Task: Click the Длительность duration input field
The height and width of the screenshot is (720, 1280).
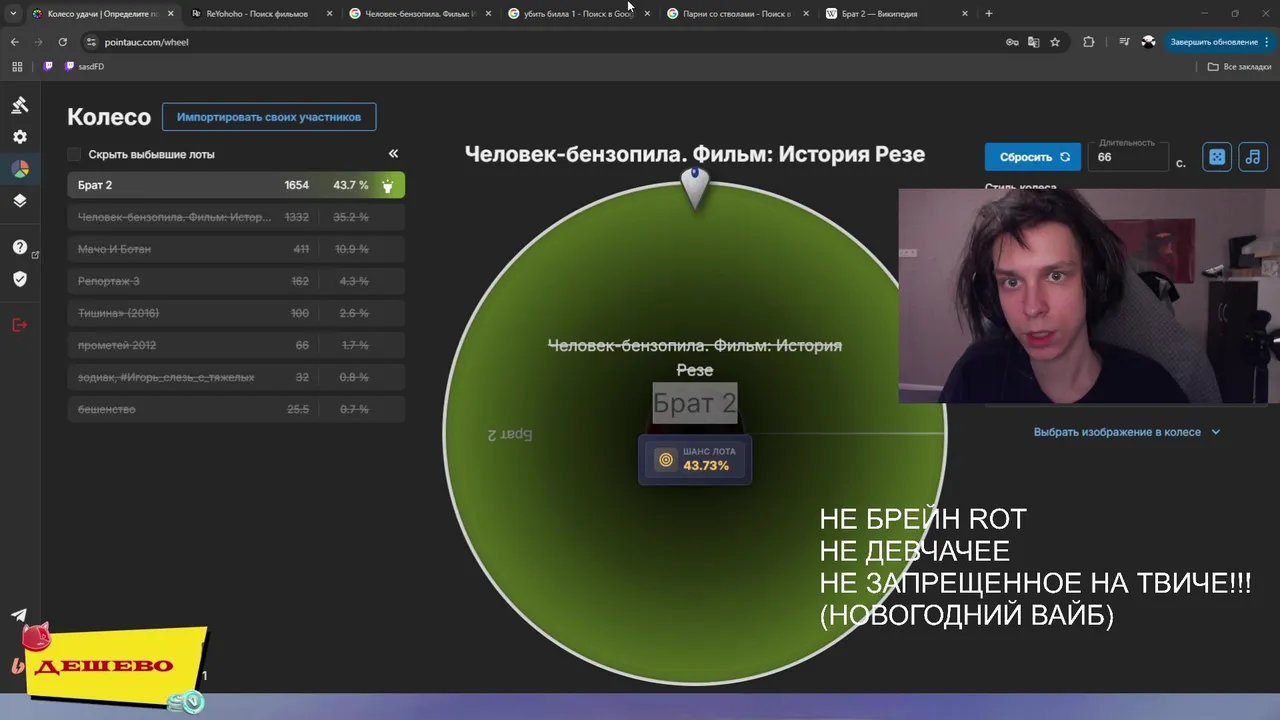Action: (1128, 156)
